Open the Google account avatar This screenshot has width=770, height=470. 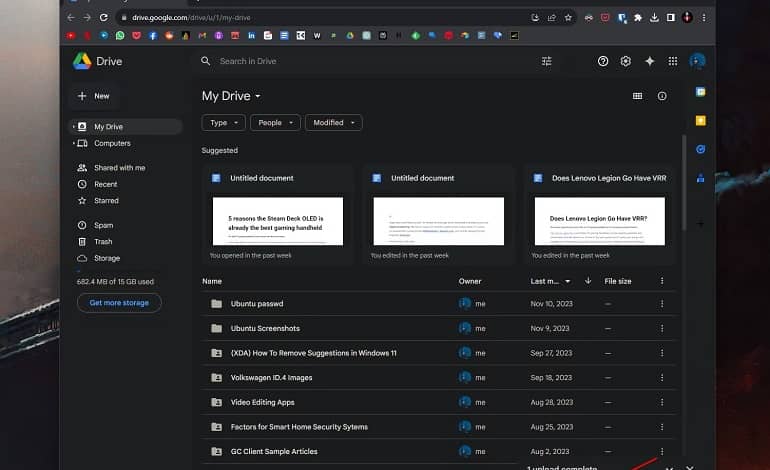(x=697, y=61)
